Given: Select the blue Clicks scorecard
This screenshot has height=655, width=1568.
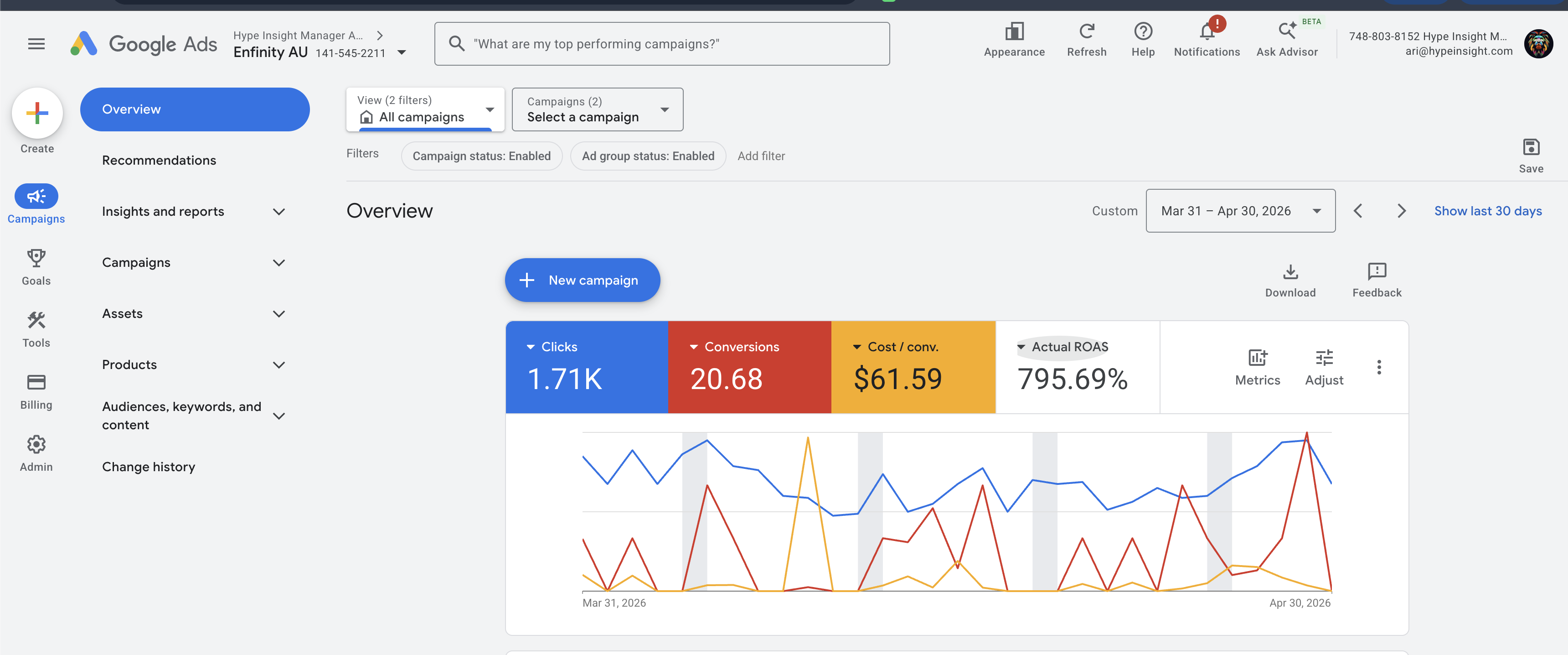Looking at the screenshot, I should (587, 367).
